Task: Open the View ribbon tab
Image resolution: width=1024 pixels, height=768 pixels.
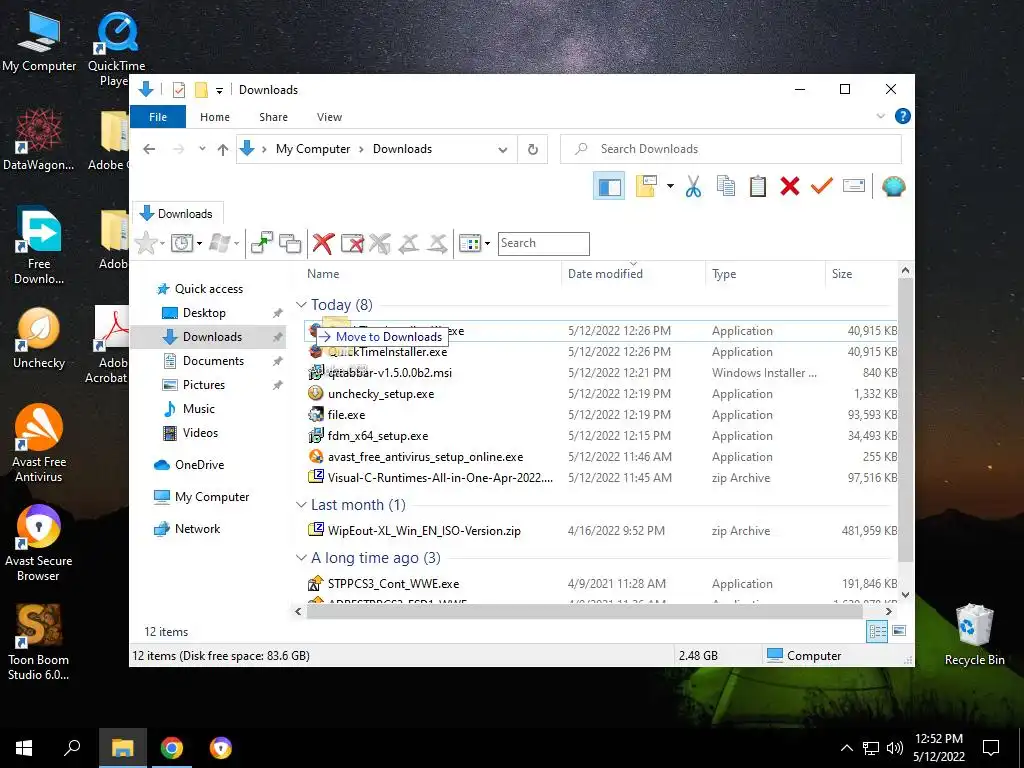Action: pos(329,117)
